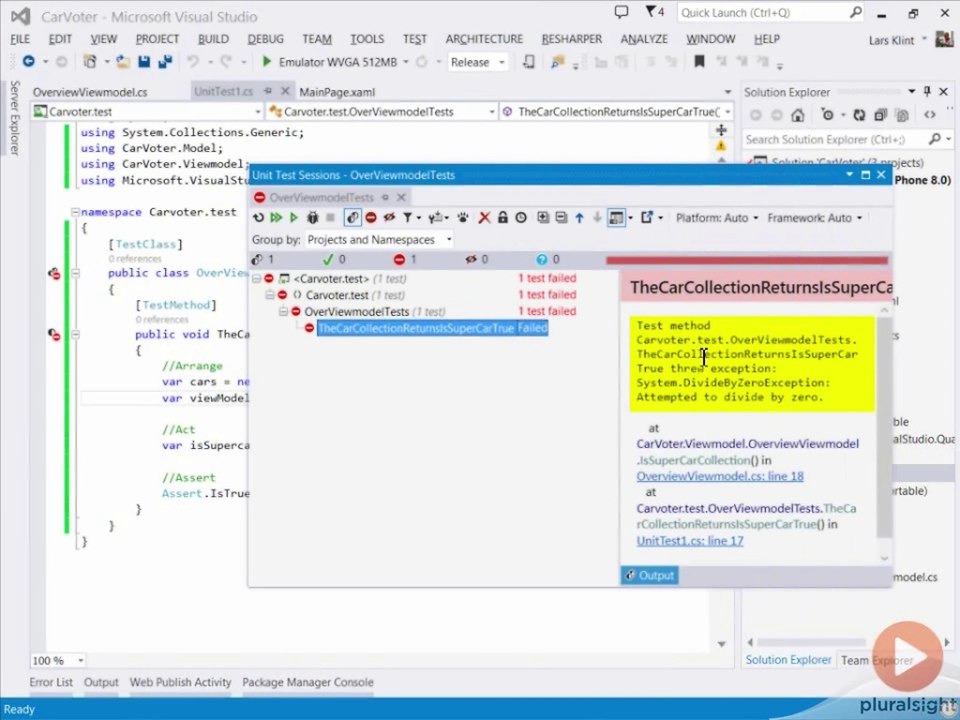Refresh the unit test session
This screenshot has height=720, width=960.
(x=258, y=217)
